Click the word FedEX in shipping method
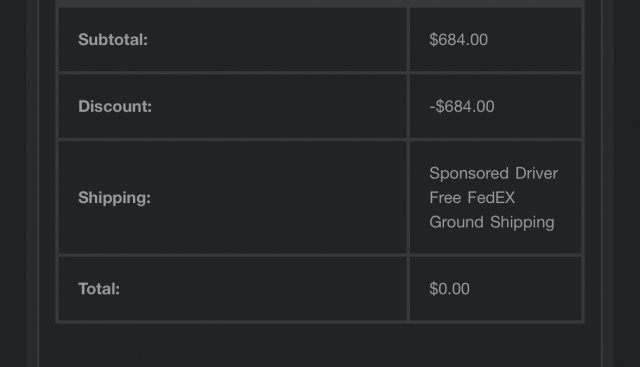The image size is (640, 367). (491, 198)
